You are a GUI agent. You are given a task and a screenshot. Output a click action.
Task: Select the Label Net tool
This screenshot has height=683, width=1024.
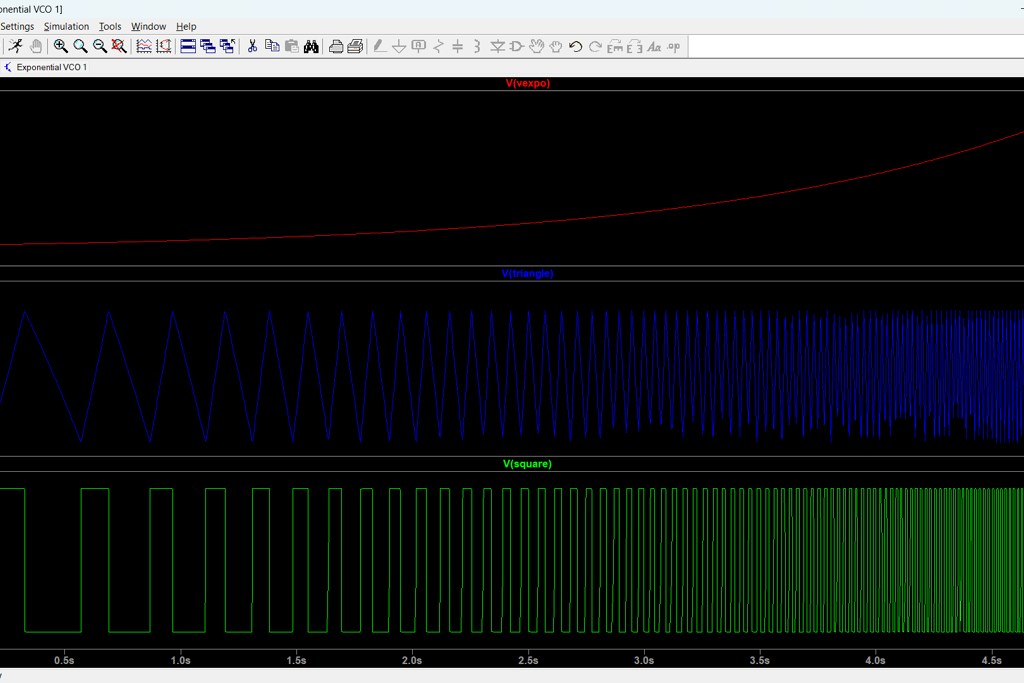pos(419,46)
